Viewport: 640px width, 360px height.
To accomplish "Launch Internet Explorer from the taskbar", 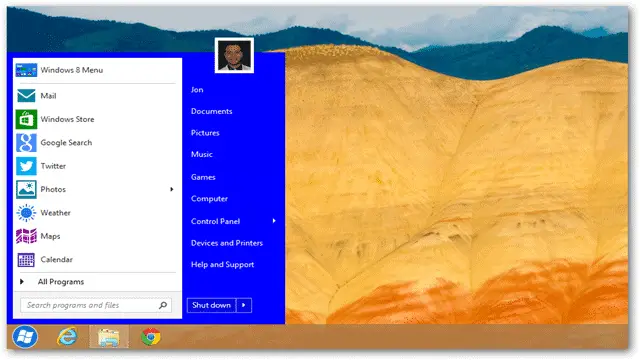I will pyautogui.click(x=67, y=337).
